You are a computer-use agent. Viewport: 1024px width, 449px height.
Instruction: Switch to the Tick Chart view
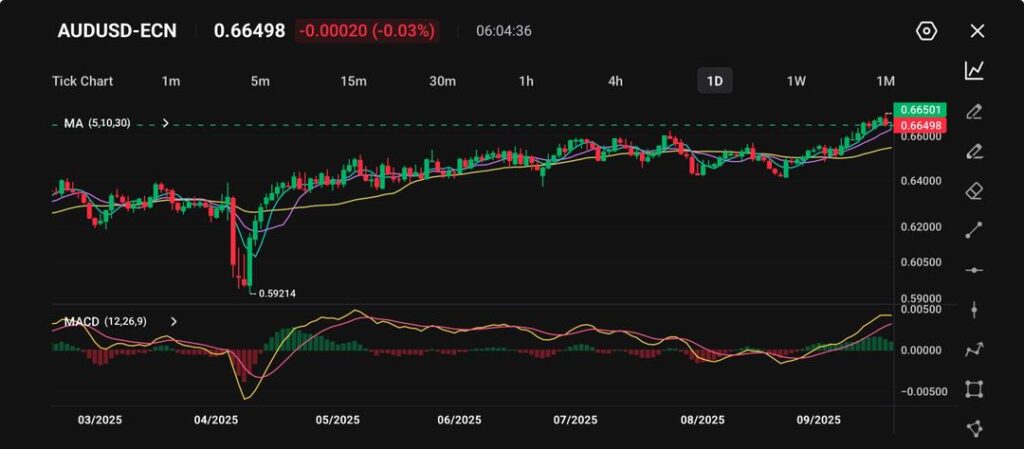point(82,81)
